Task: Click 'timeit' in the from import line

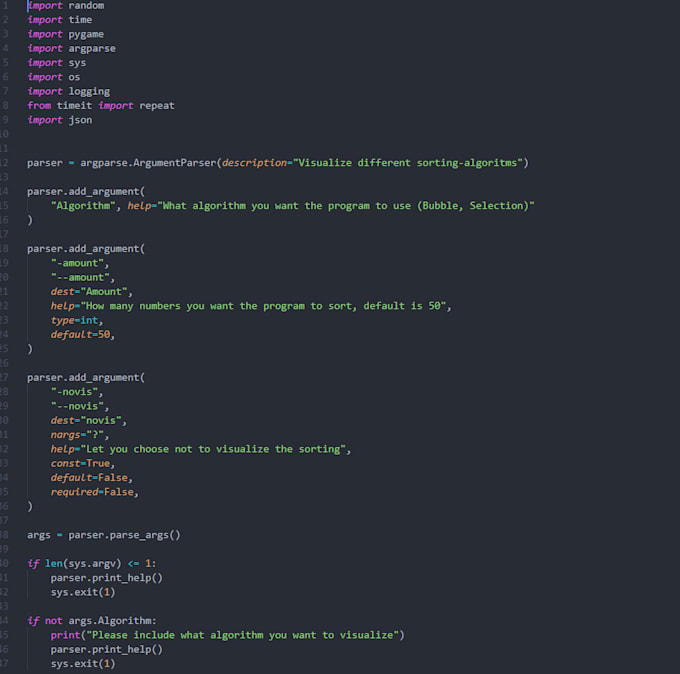Action: tap(74, 106)
